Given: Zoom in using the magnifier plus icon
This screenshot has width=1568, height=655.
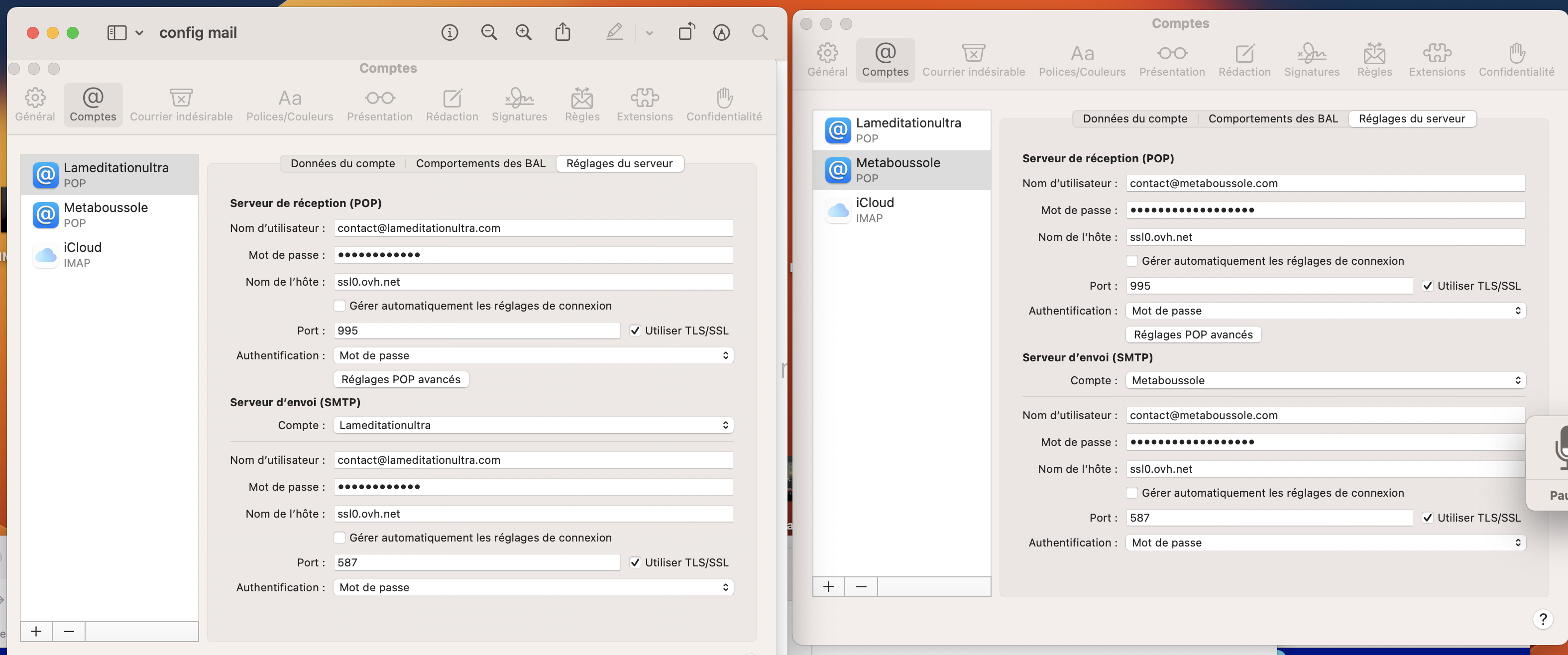Looking at the screenshot, I should point(524,32).
